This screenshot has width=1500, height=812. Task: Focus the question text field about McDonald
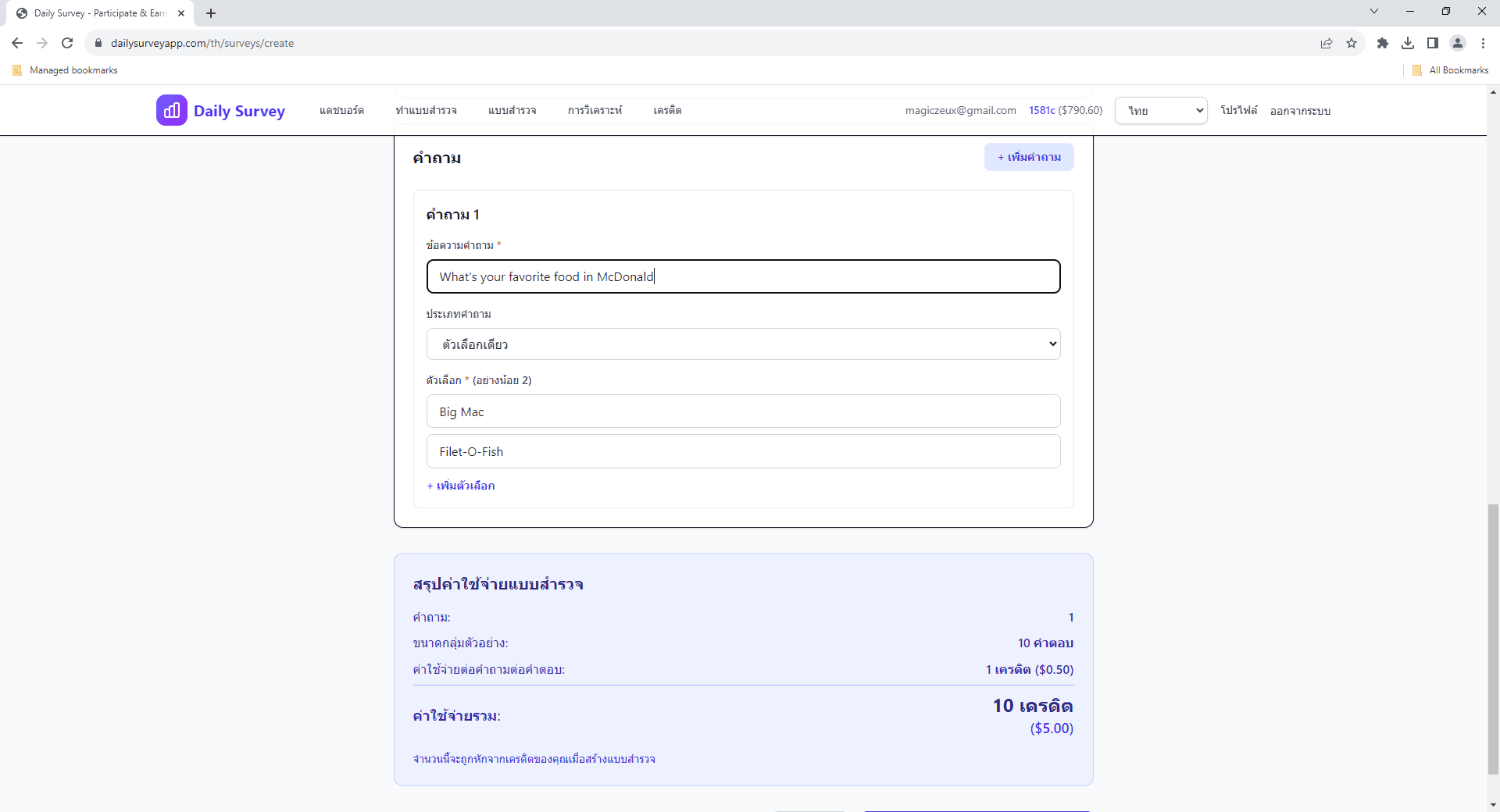click(743, 276)
